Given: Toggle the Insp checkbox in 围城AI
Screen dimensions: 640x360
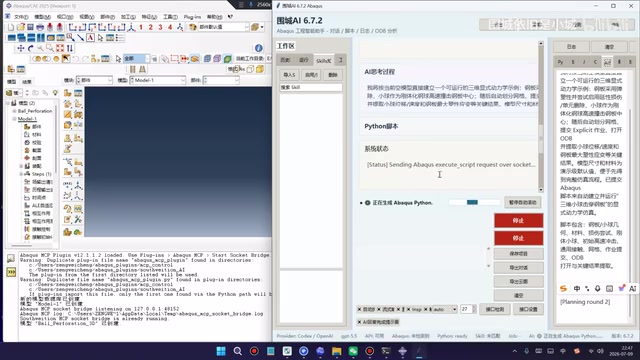Looking at the screenshot, I should [414, 309].
